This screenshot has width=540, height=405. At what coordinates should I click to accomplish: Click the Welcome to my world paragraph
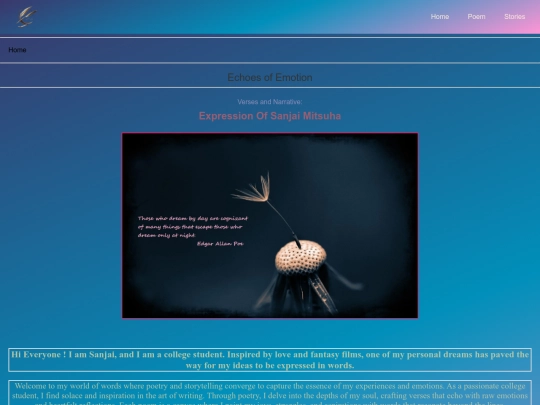(270, 393)
